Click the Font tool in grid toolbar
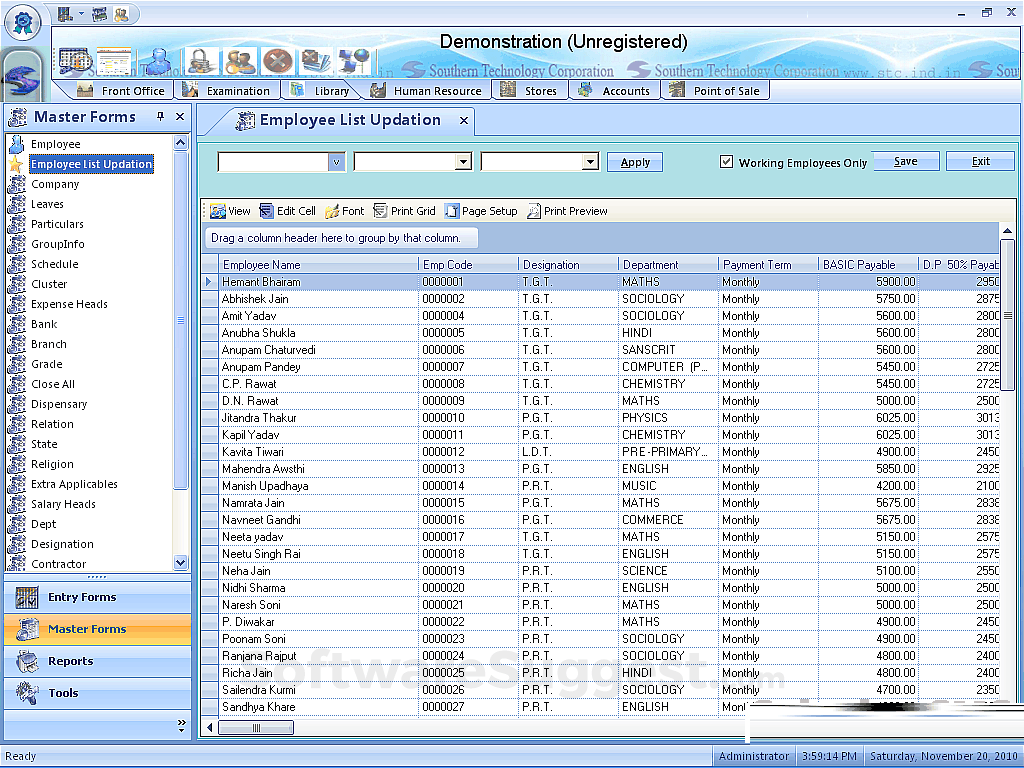Viewport: 1024px width, 768px height. (x=343, y=211)
